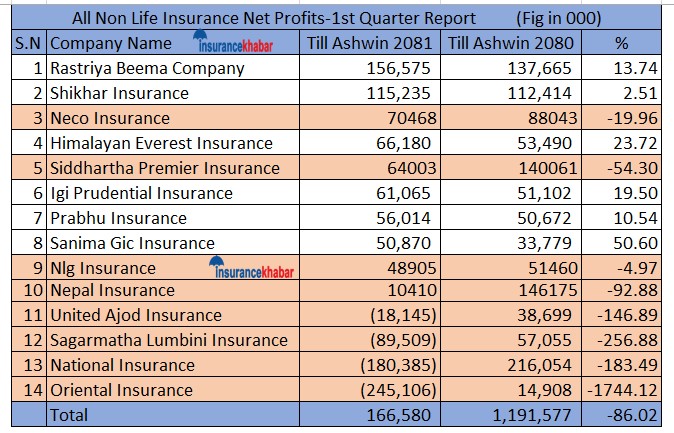Screen dimensions: 674x433
Task: Click the Company Name column header
Action: tap(110, 44)
